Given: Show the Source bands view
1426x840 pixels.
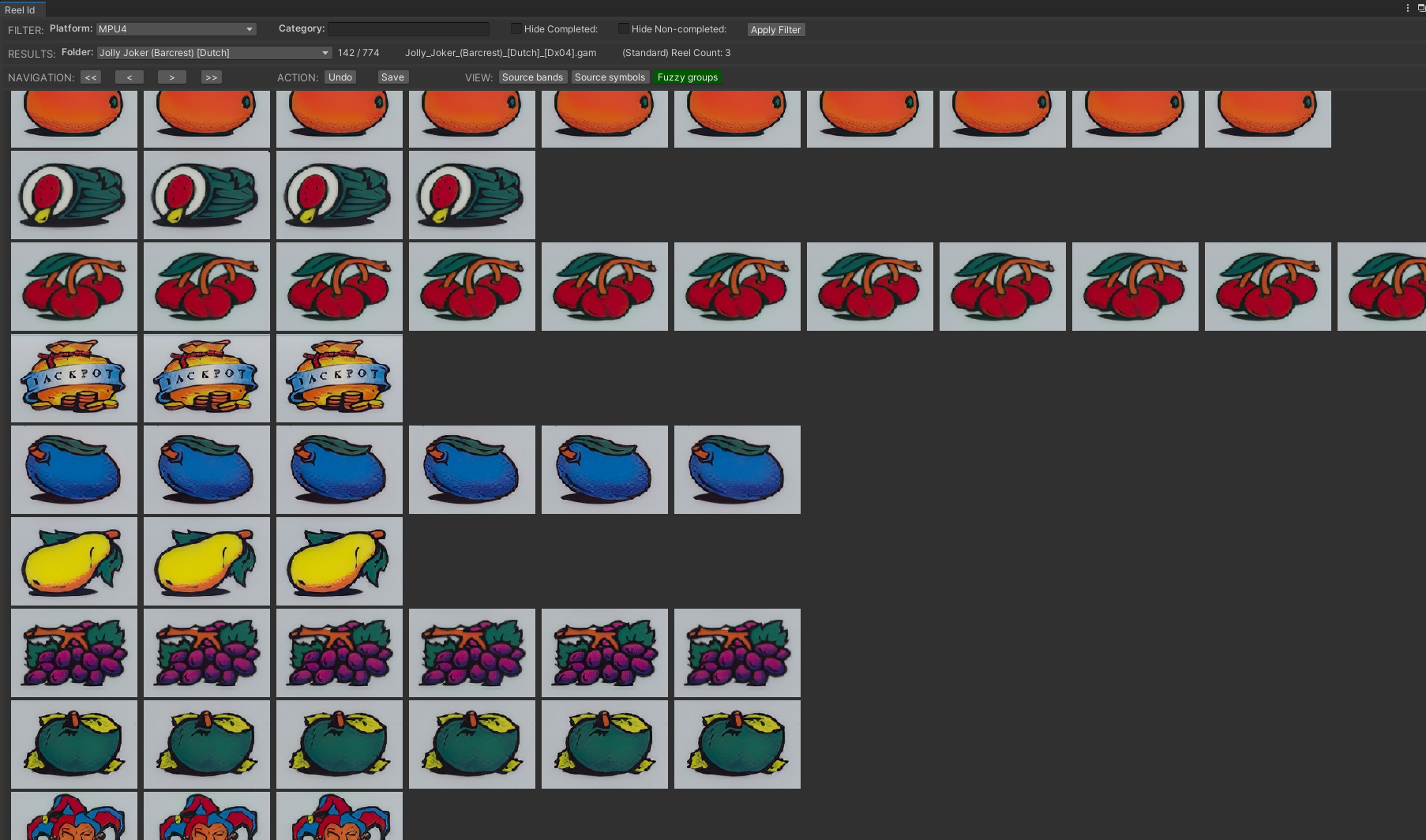Looking at the screenshot, I should [532, 77].
